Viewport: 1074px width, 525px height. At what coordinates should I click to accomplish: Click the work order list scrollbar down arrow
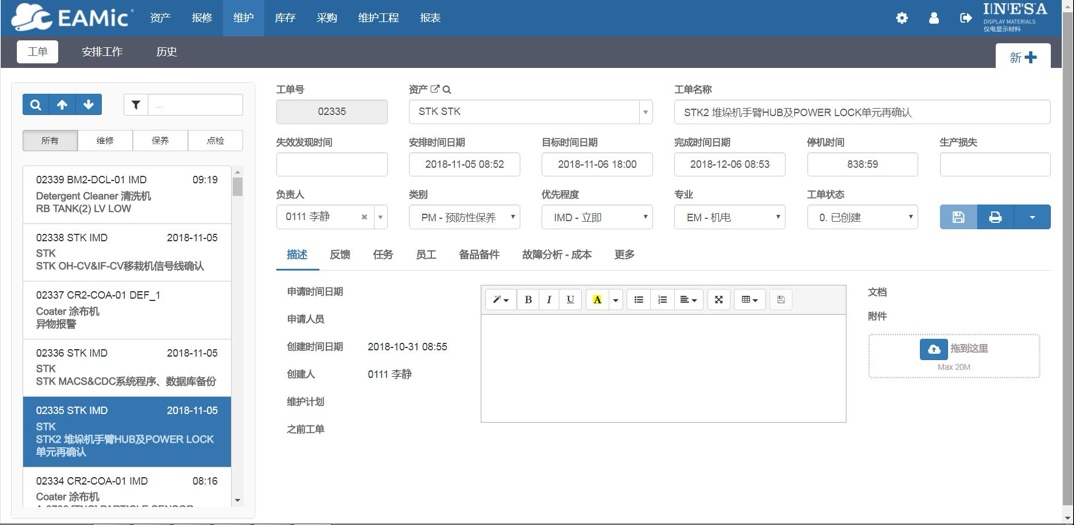[238, 501]
